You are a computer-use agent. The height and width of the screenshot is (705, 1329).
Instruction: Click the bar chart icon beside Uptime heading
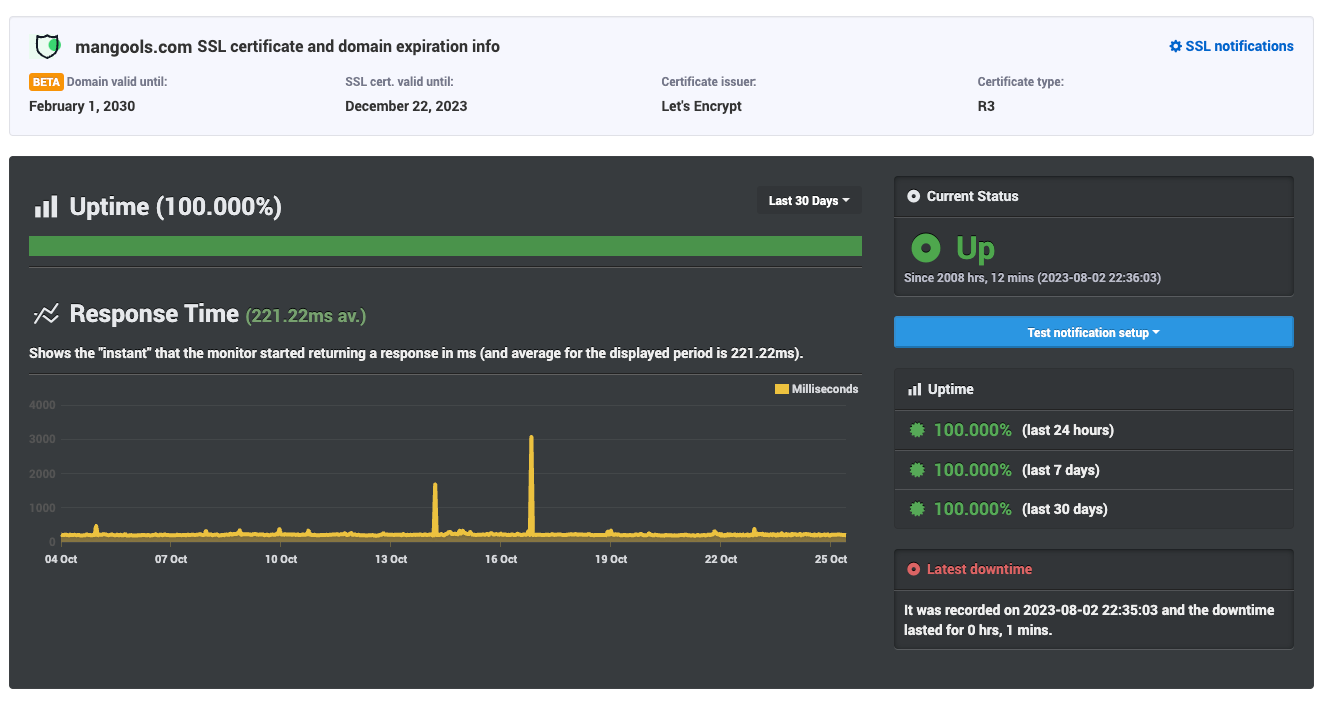click(46, 207)
